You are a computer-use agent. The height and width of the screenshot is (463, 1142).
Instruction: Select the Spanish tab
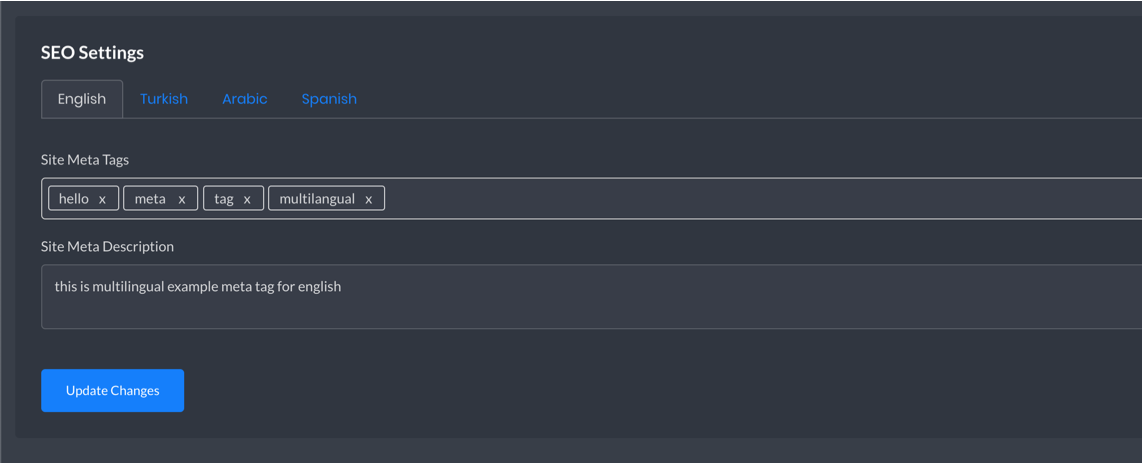pos(329,99)
